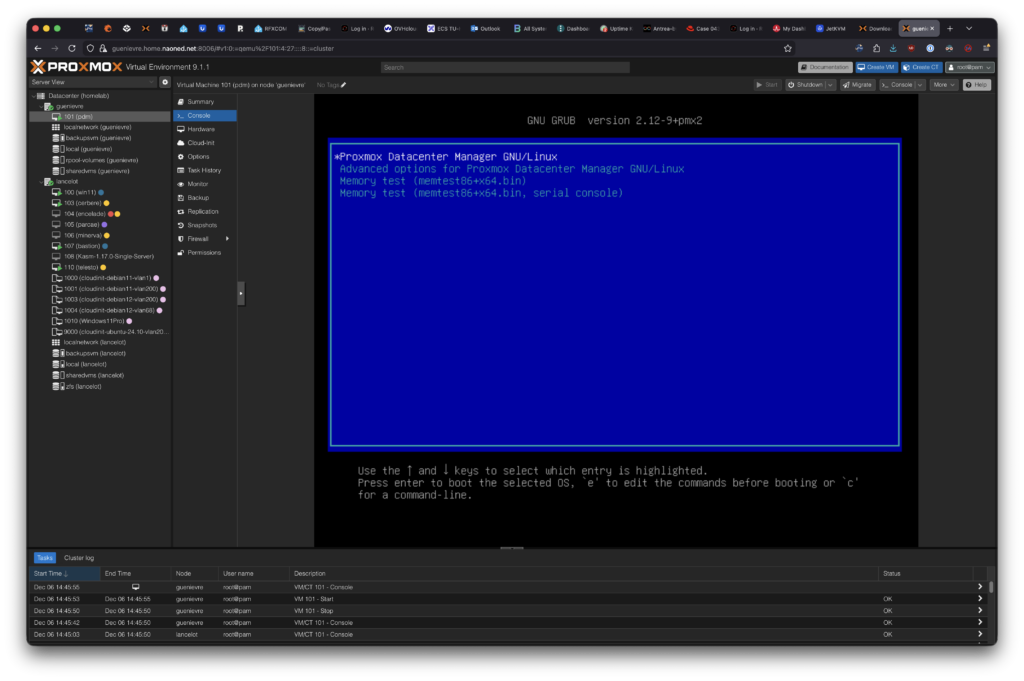Screen dimensions: 1024x681
Task: Open the Server View dropdown
Action: [x=92, y=82]
